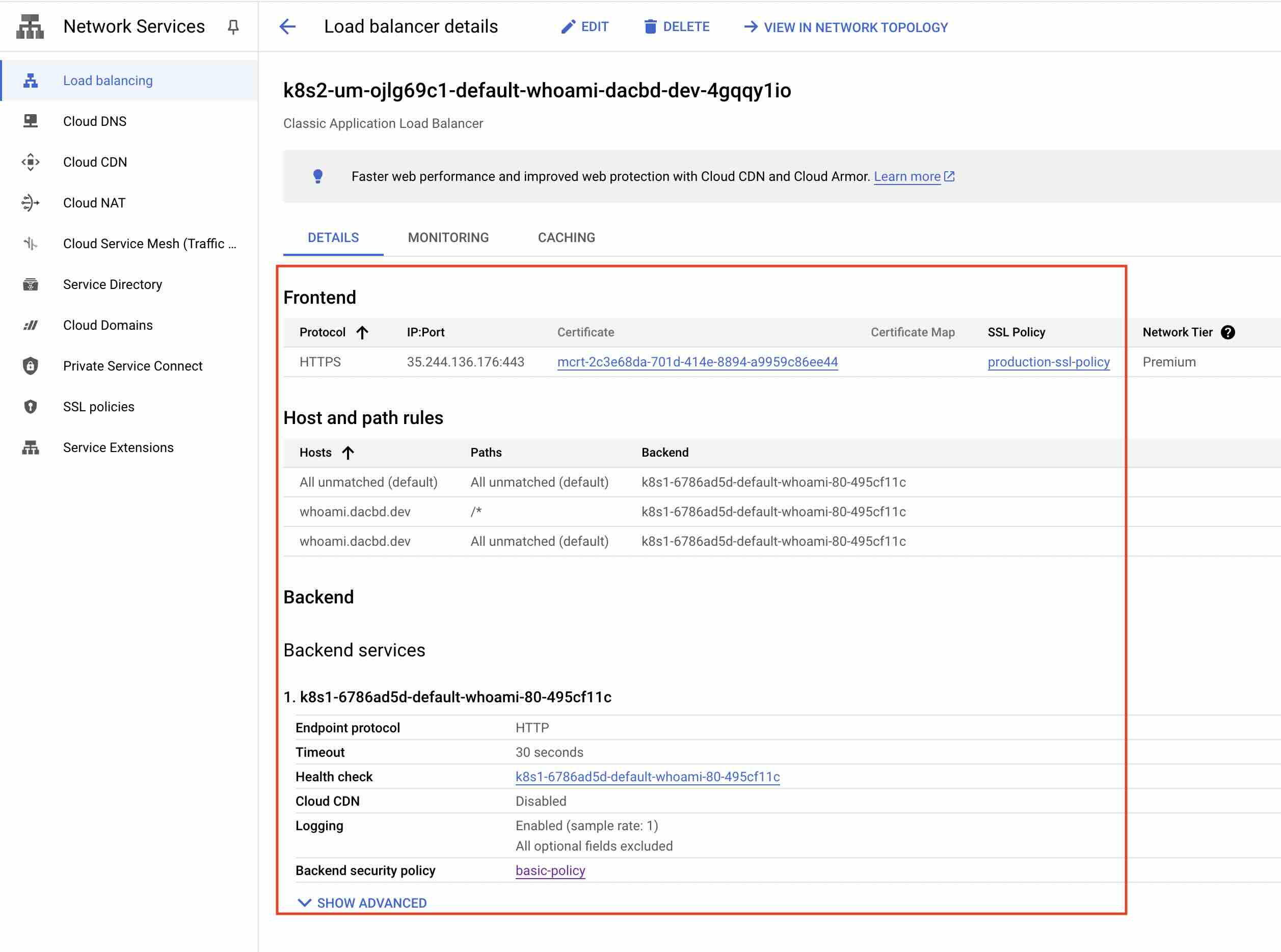Click the Service Extensions menu item
The image size is (1281, 952).
118,447
